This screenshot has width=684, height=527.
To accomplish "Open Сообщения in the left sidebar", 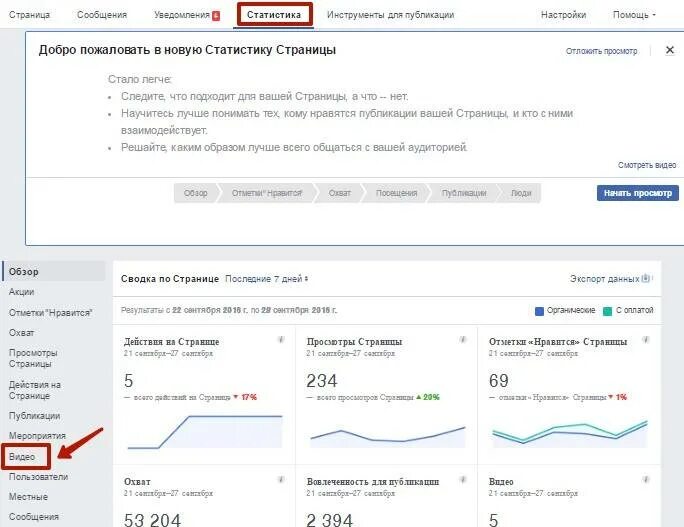I will click(34, 517).
